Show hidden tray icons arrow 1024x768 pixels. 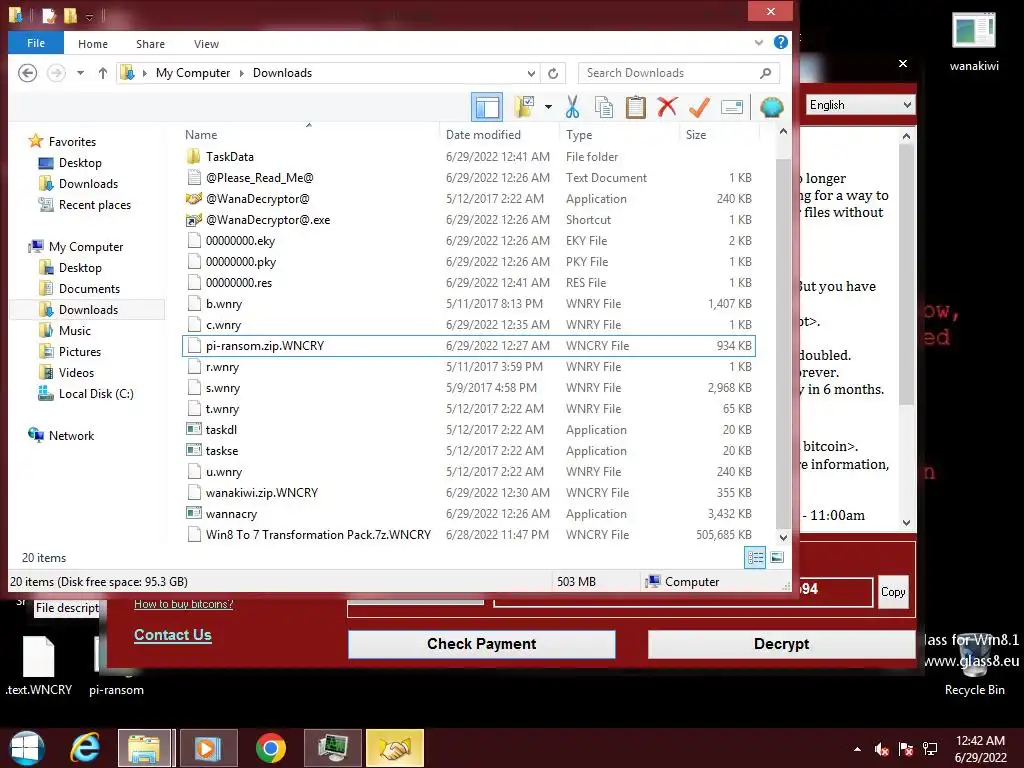pos(857,749)
